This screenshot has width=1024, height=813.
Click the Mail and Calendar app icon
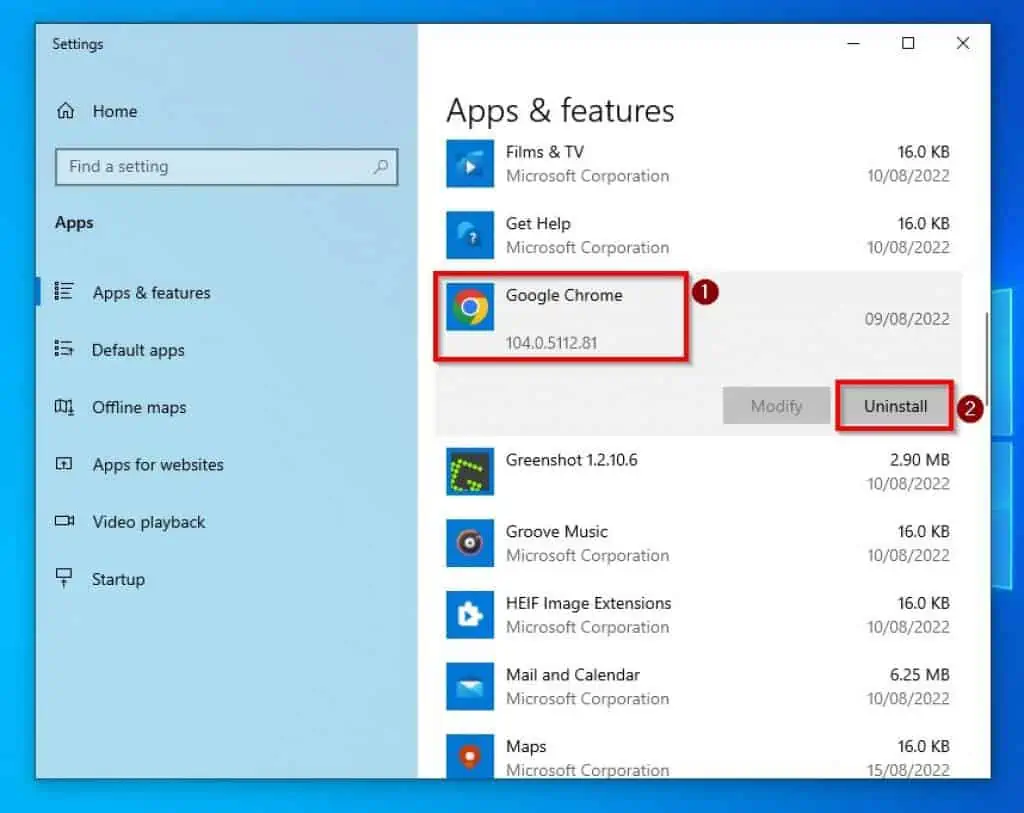point(470,686)
